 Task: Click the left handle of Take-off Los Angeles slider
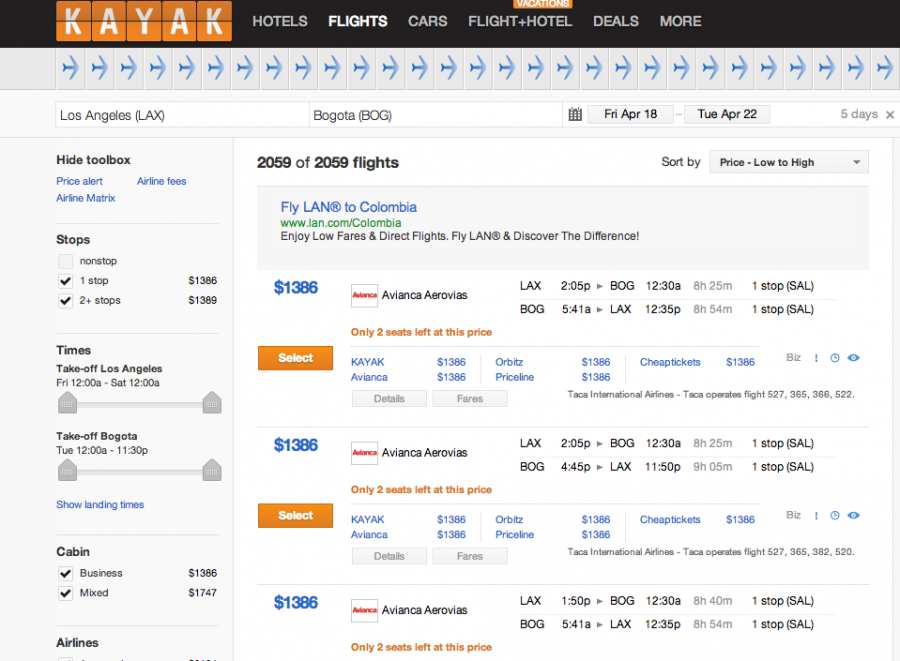(67, 403)
